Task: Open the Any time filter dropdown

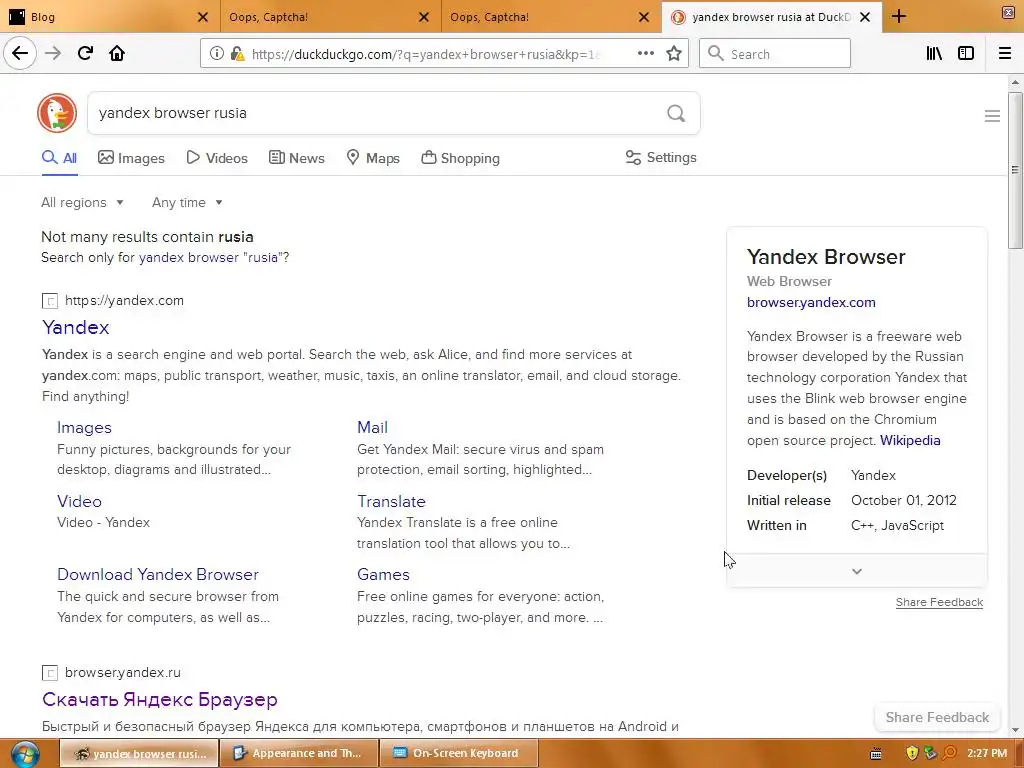Action: coord(187,202)
